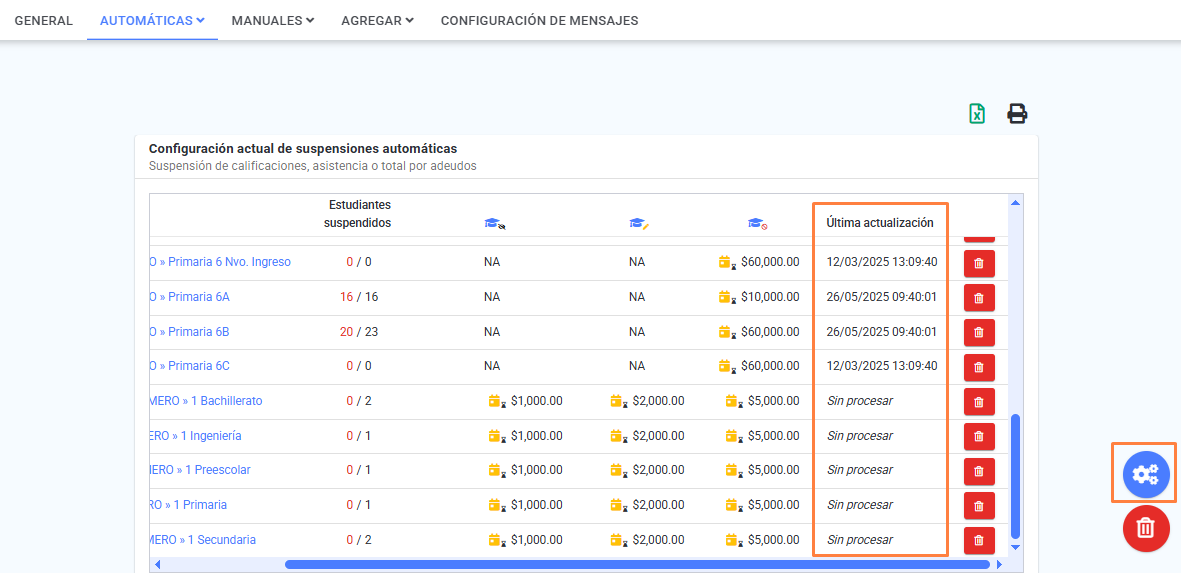Expand the AUTOMÁTICAS dropdown menu
The height and width of the screenshot is (573, 1181).
(152, 20)
